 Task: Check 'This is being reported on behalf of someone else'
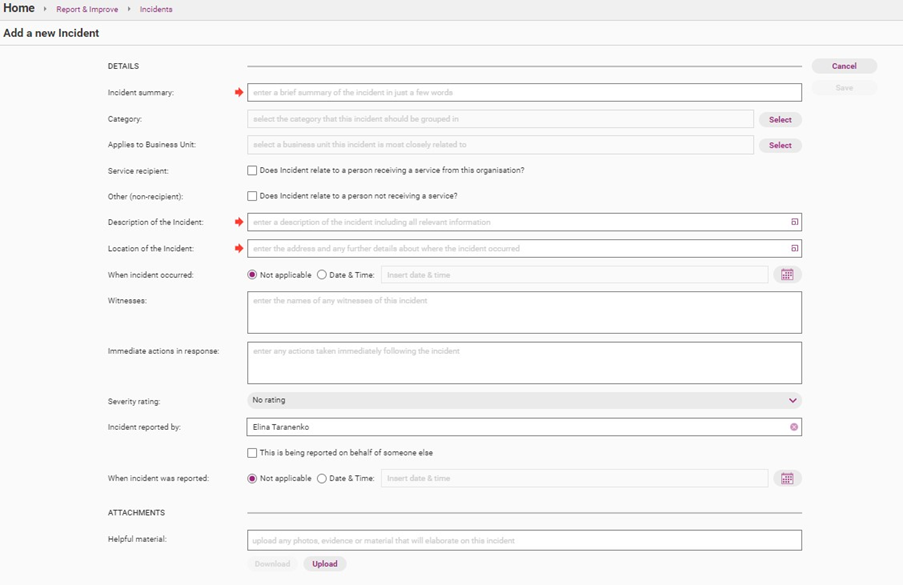click(252, 452)
